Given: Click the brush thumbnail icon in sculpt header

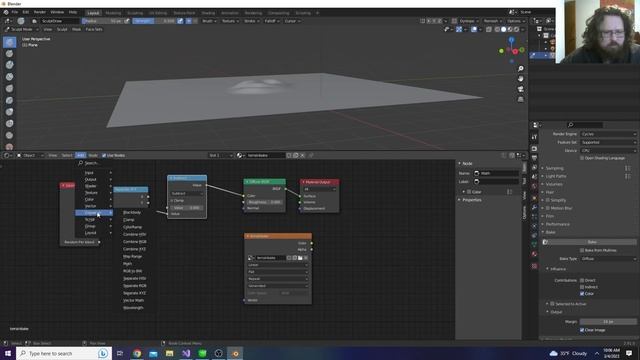Looking at the screenshot, I should coord(21,21).
